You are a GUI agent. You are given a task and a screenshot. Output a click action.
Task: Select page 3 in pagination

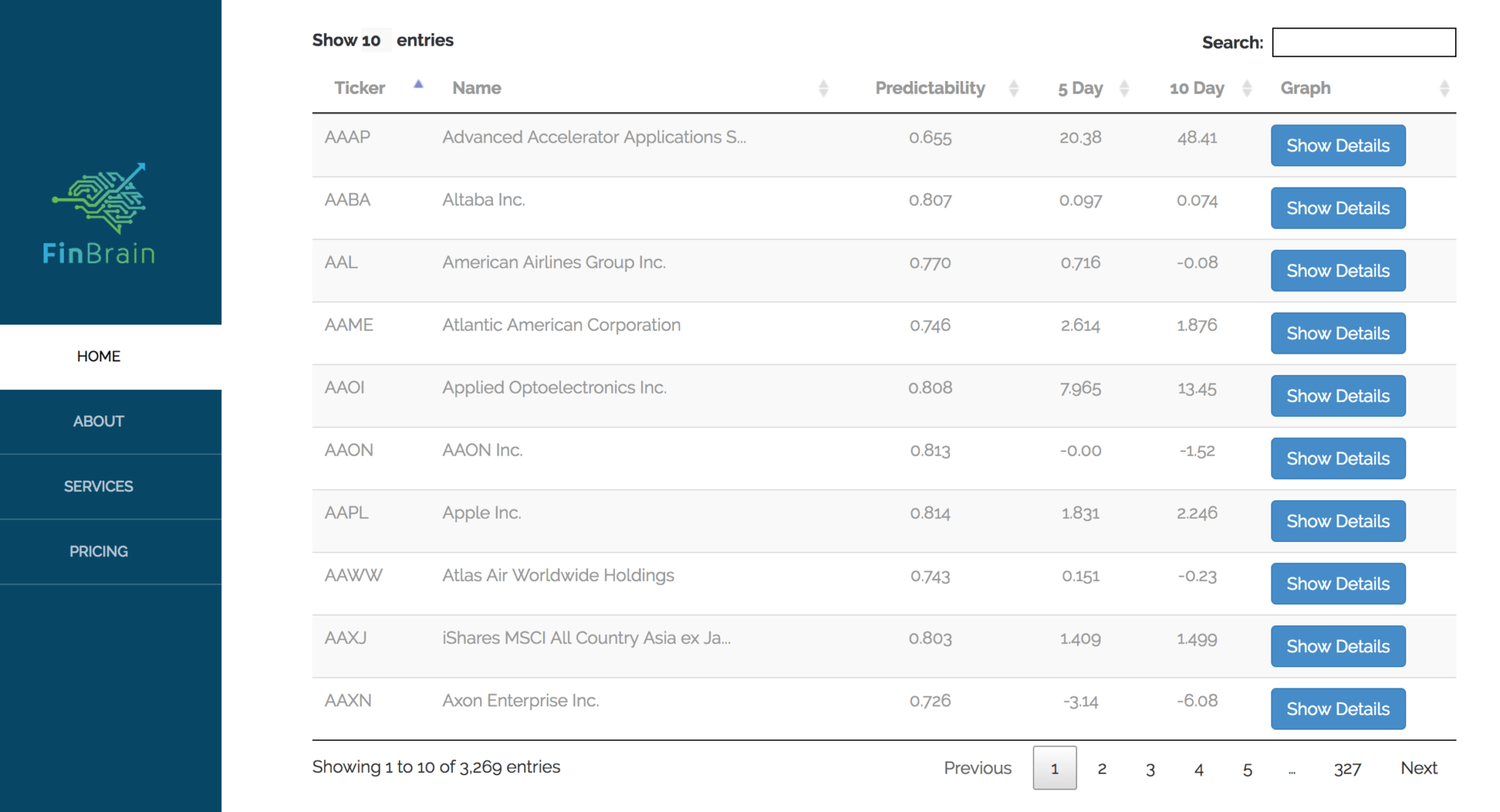point(1150,769)
